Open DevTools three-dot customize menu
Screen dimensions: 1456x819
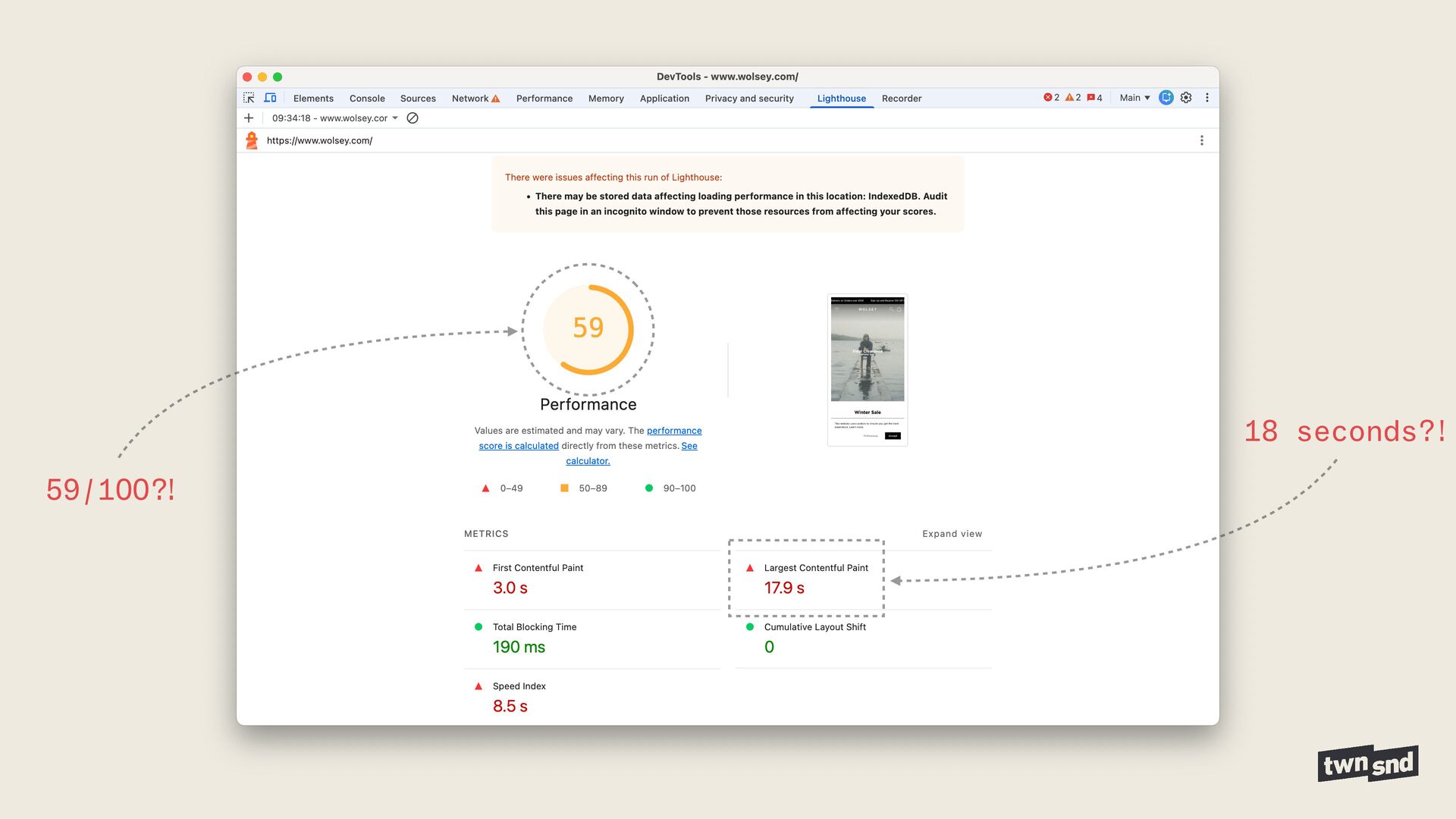pyautogui.click(x=1207, y=98)
